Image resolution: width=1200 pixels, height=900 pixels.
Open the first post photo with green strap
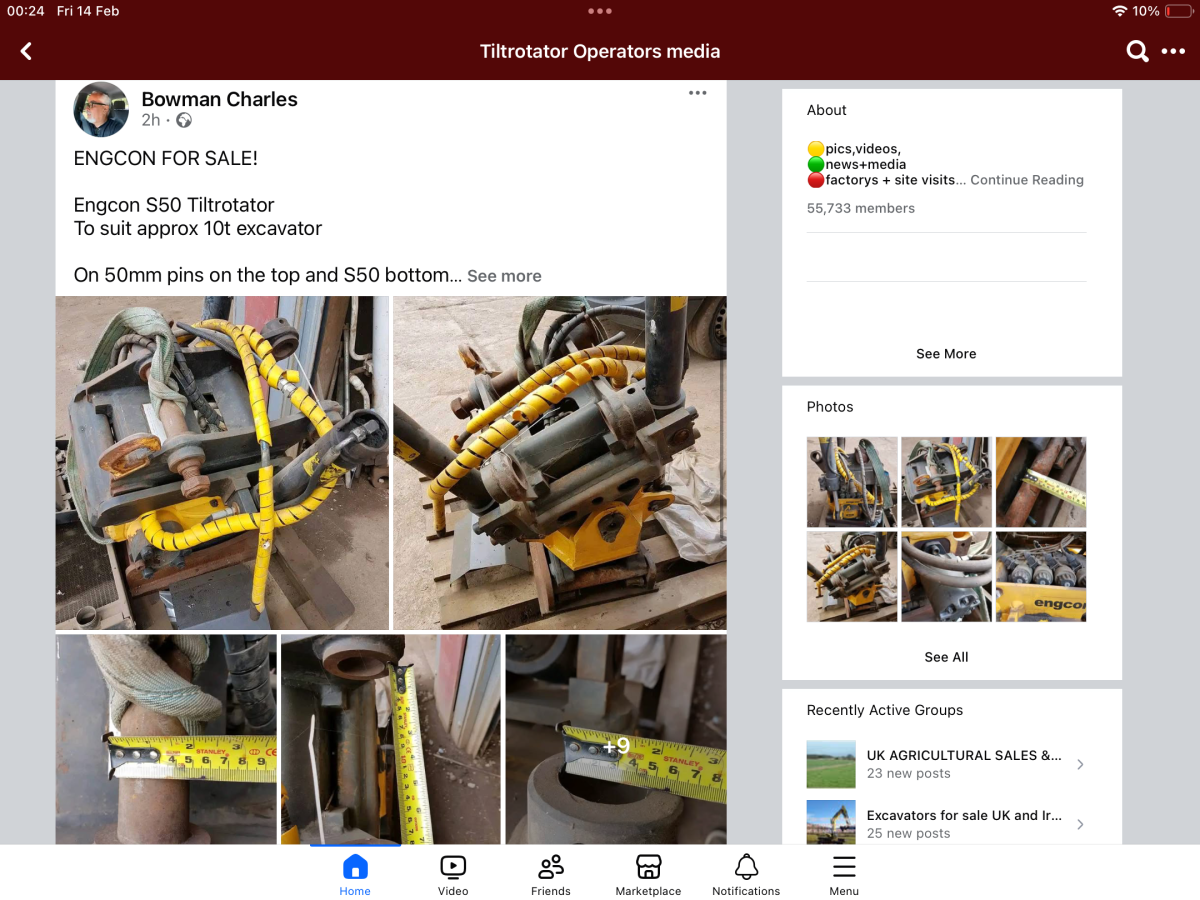pyautogui.click(x=222, y=463)
